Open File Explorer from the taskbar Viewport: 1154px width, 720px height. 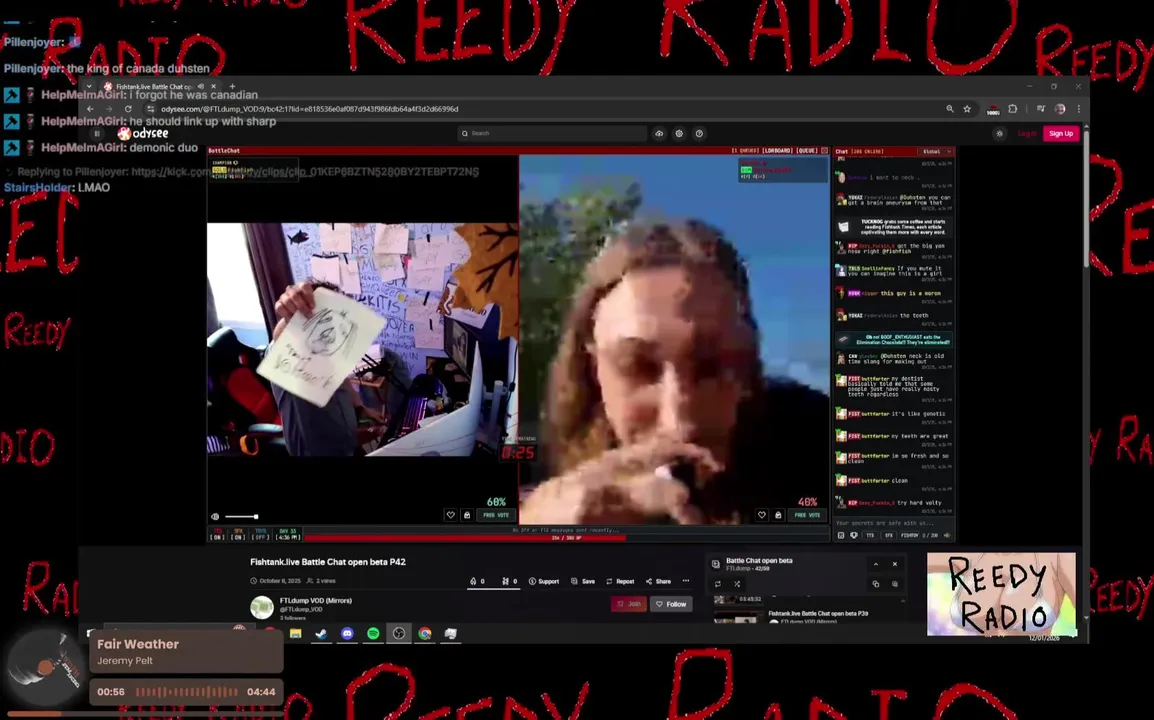[x=296, y=633]
